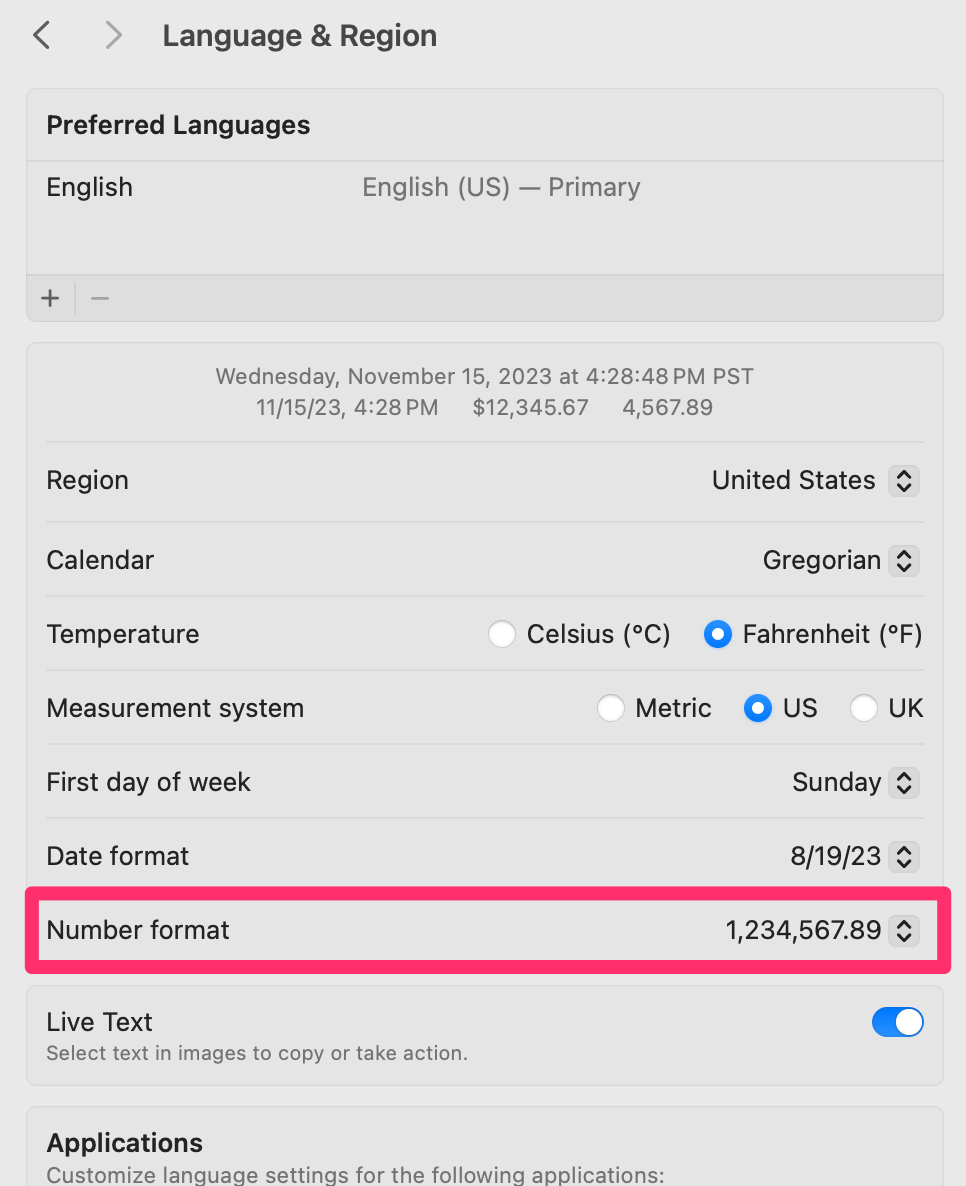
Task: Add a new preferred language
Action: pyautogui.click(x=50, y=297)
